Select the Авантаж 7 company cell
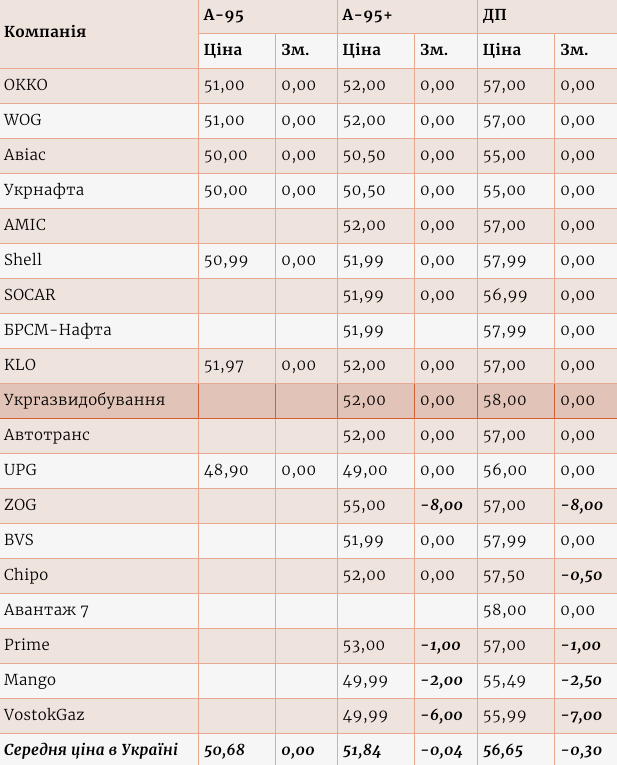The width and height of the screenshot is (617, 765). [99, 610]
